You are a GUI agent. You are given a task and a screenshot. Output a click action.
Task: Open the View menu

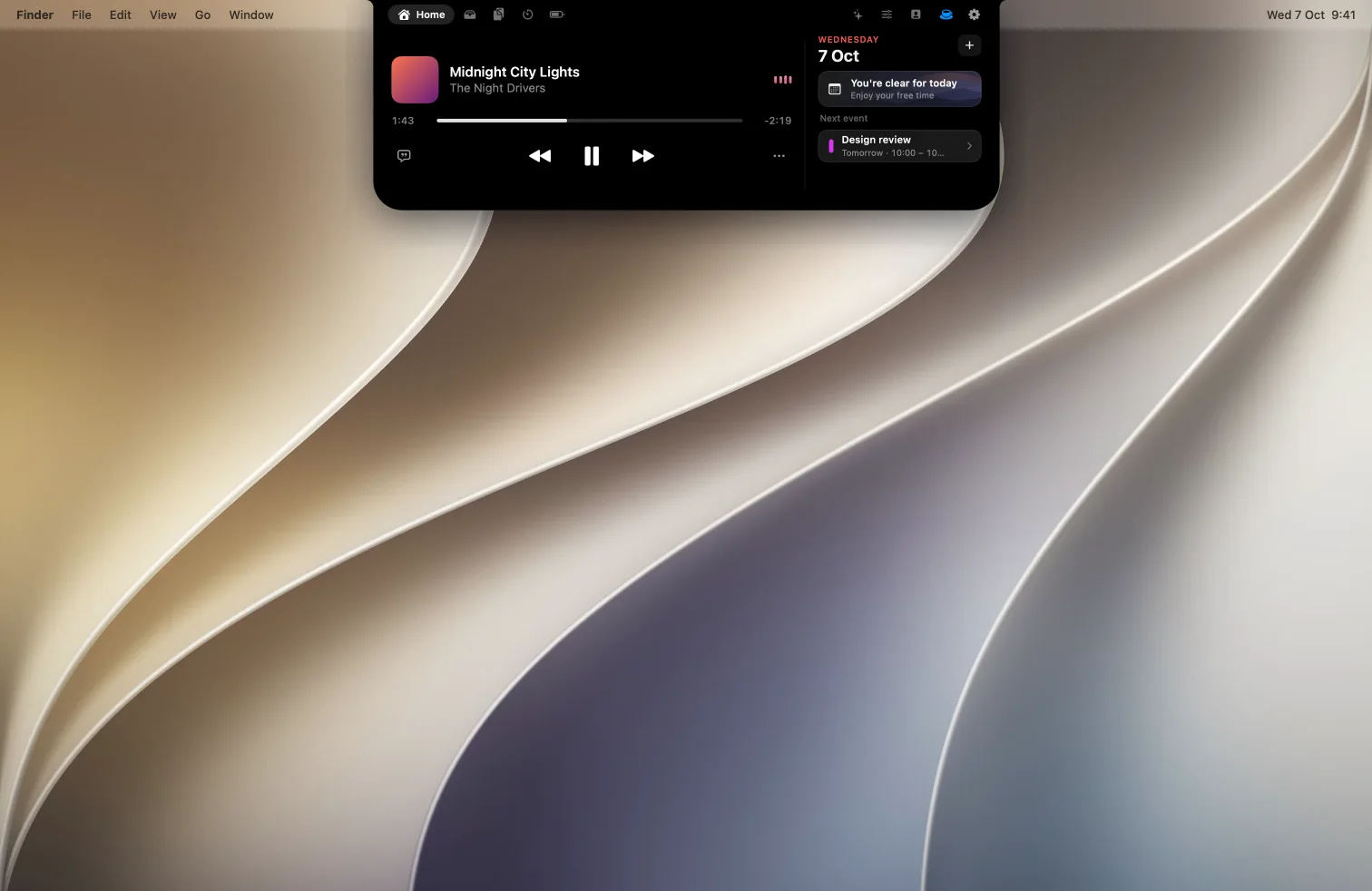tap(163, 15)
